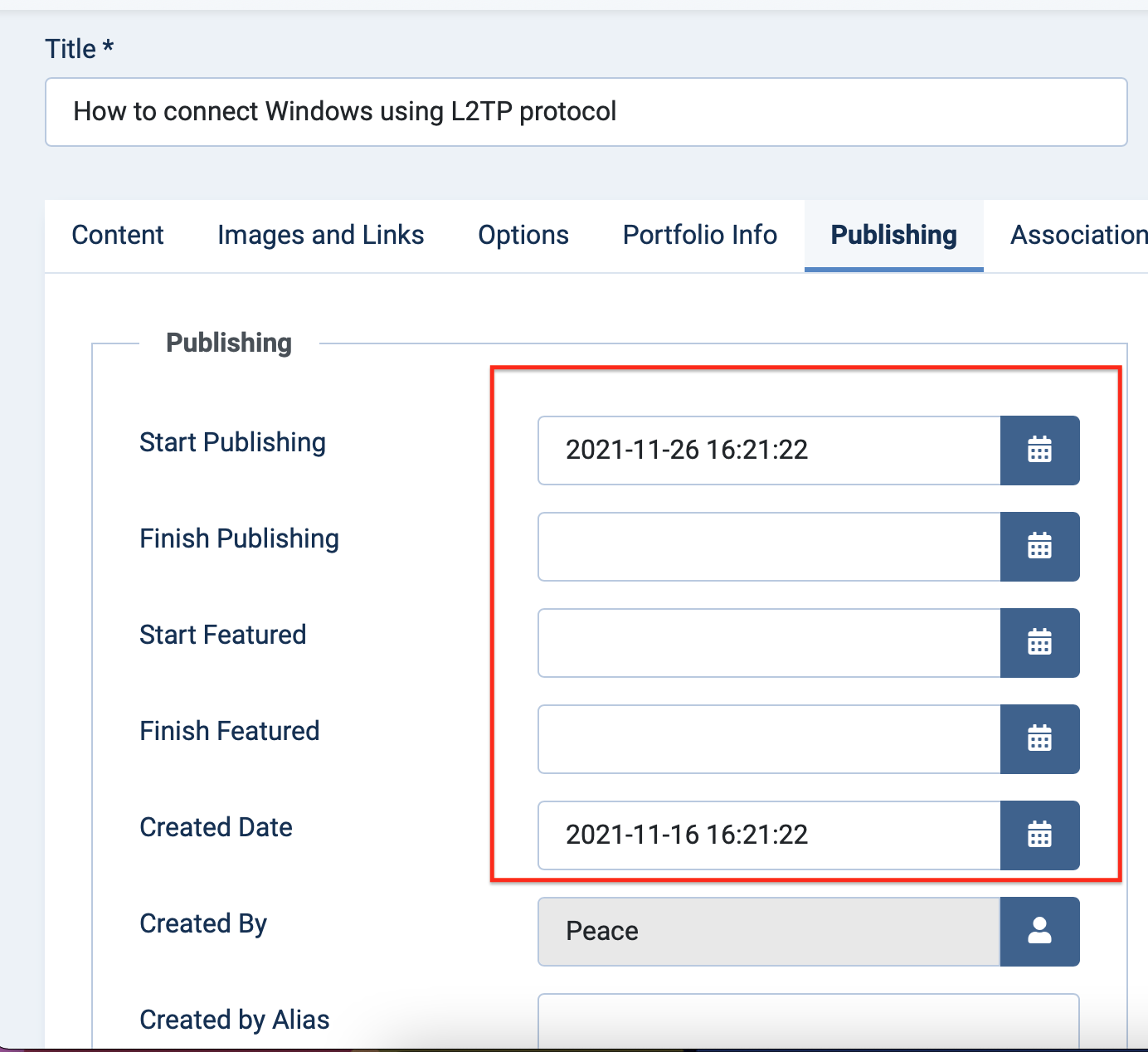
Task: Click the Start Publishing label
Action: (x=232, y=443)
